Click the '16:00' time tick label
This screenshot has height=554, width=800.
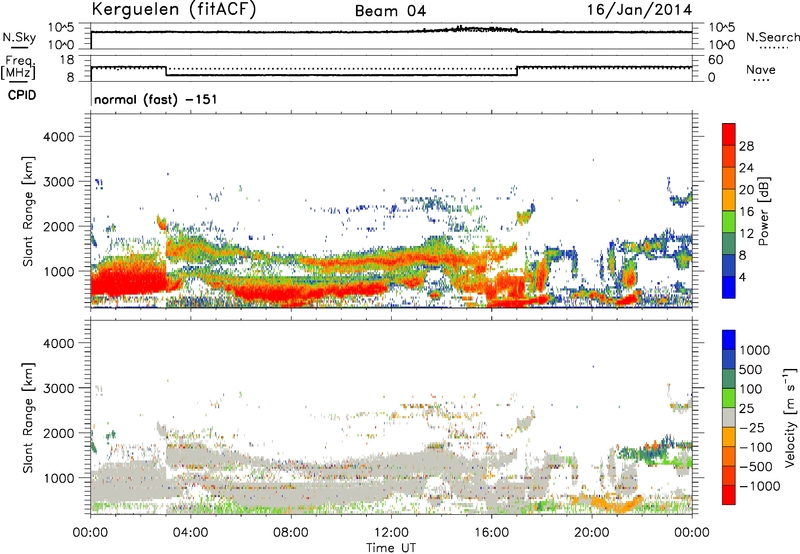pyautogui.click(x=491, y=533)
